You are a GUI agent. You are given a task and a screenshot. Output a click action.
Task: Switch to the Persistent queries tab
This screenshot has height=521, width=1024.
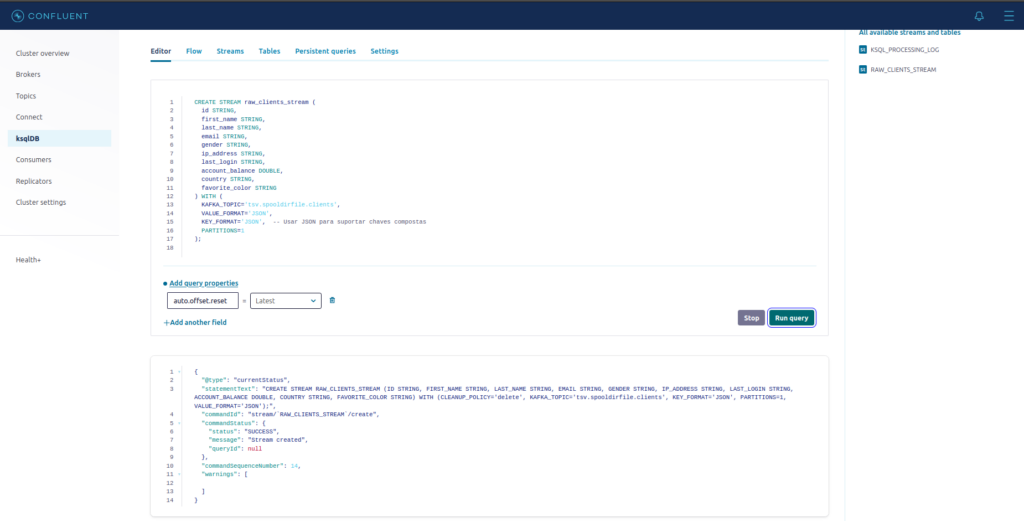325,51
